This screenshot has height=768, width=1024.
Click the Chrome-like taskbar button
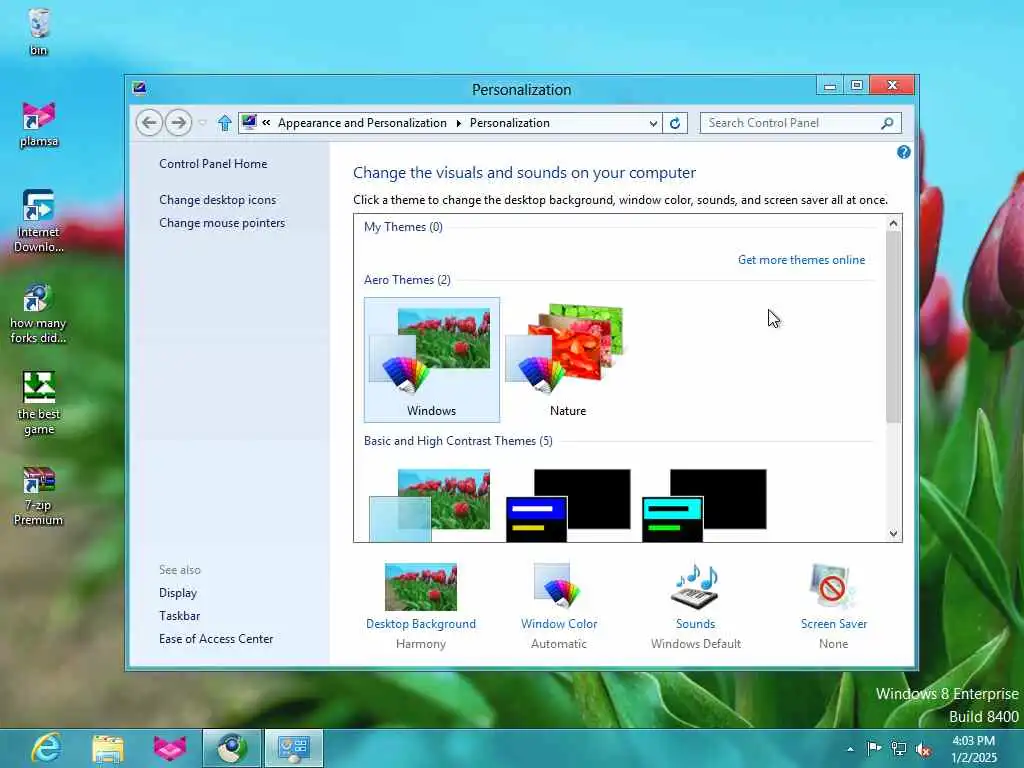[232, 748]
